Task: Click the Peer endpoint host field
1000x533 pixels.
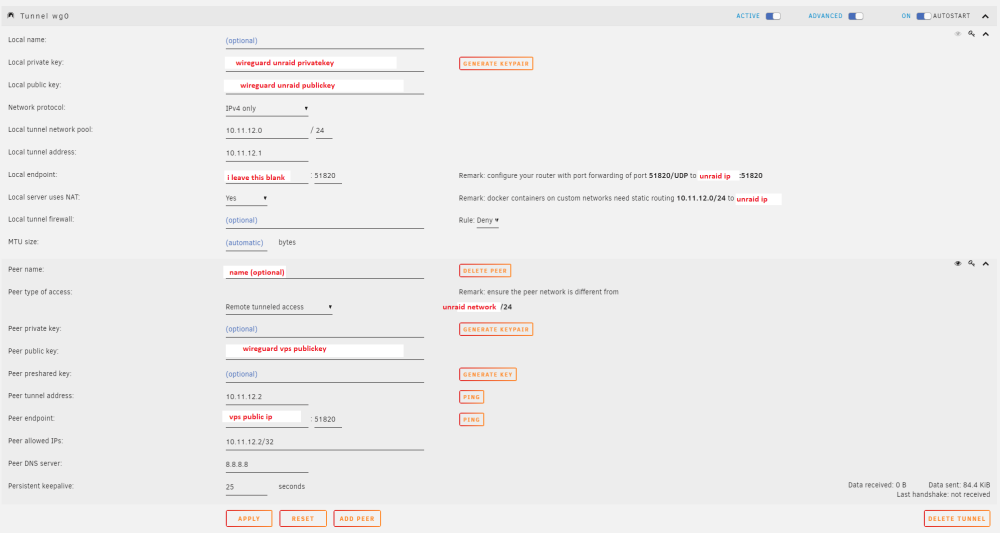Action: coord(267,418)
